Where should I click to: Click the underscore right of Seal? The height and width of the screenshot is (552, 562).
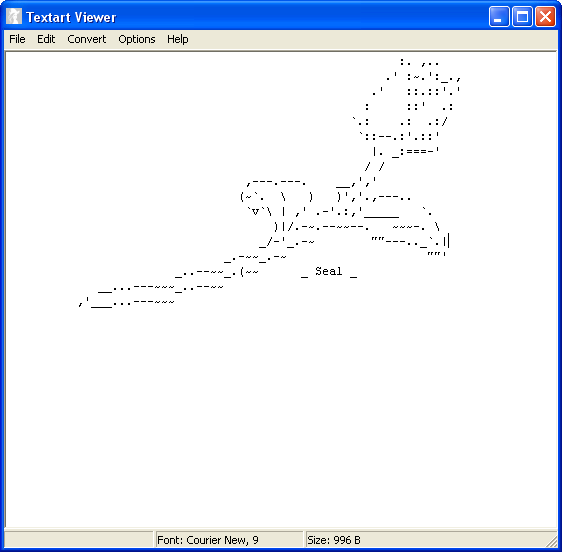click(353, 277)
